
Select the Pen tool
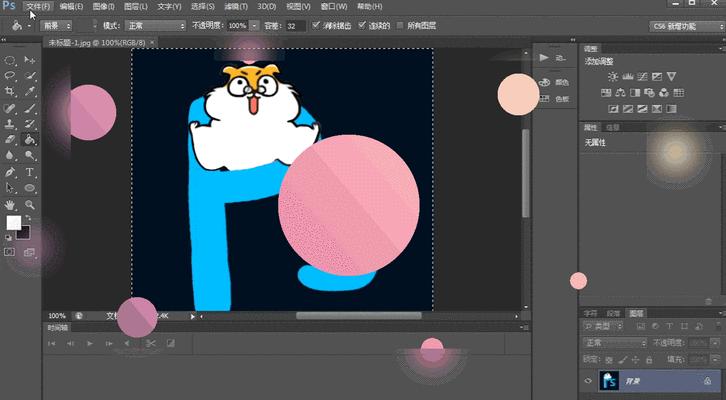click(10, 172)
